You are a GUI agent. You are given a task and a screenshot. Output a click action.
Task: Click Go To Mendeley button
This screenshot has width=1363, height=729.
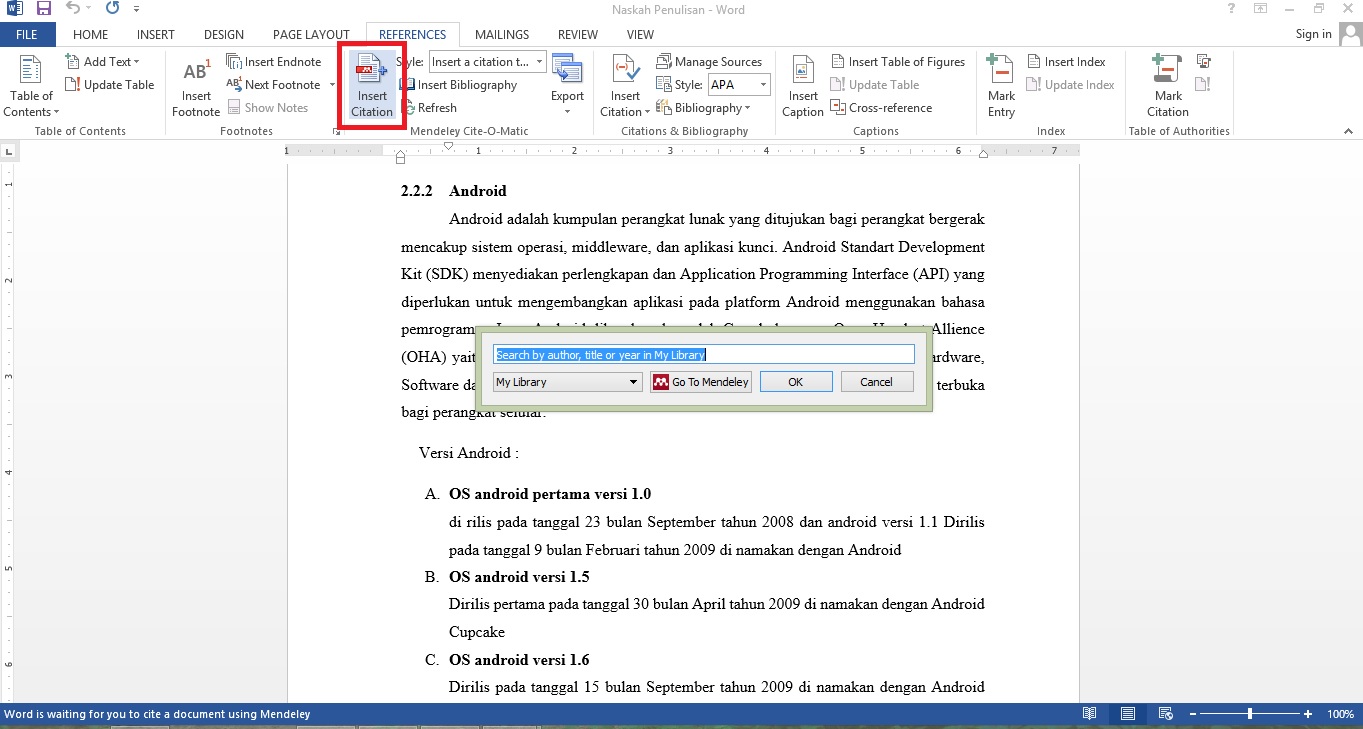pos(701,382)
